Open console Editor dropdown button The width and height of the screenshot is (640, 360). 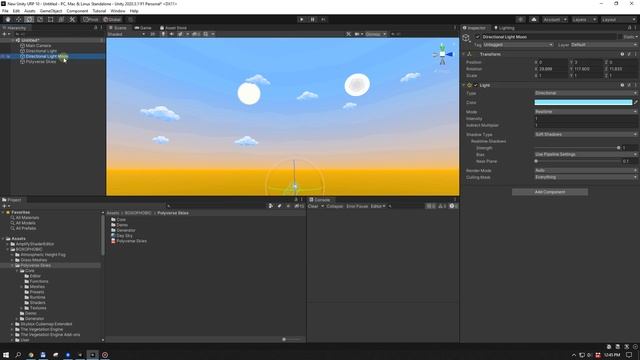coord(378,207)
